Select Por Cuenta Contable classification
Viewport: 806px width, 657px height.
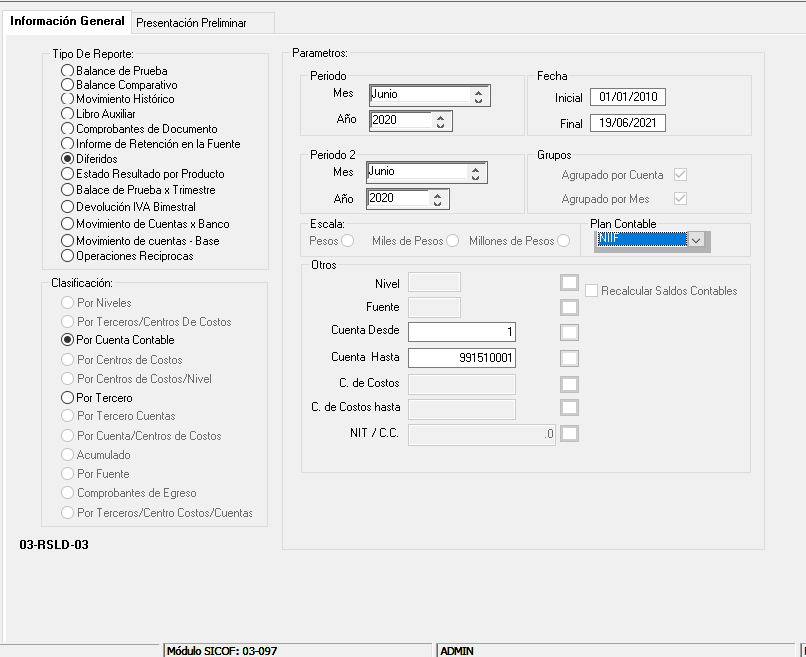click(x=67, y=340)
